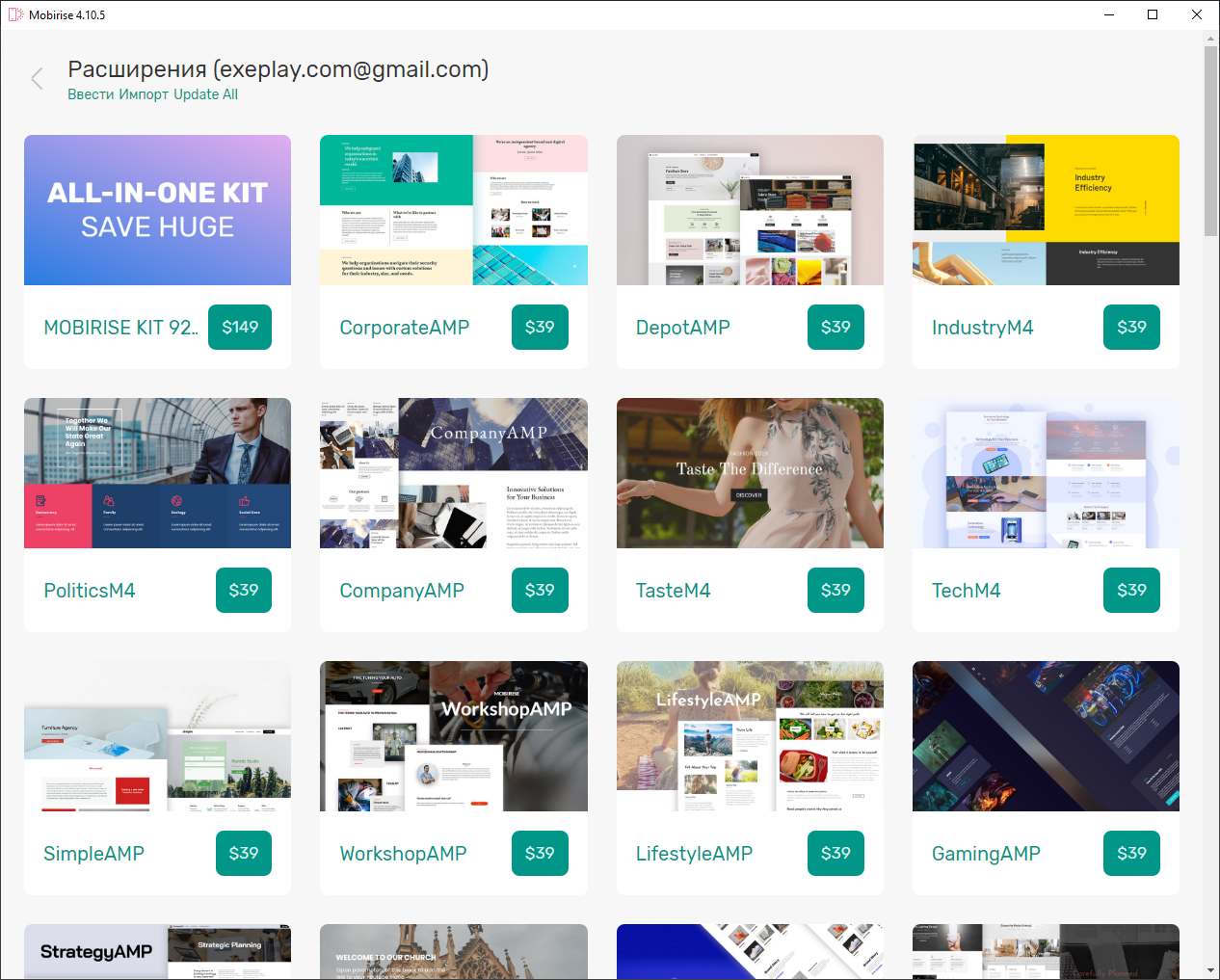Click the $39 button for GamingAMP
Screen dimensions: 1220x980
pyautogui.click(x=1131, y=853)
